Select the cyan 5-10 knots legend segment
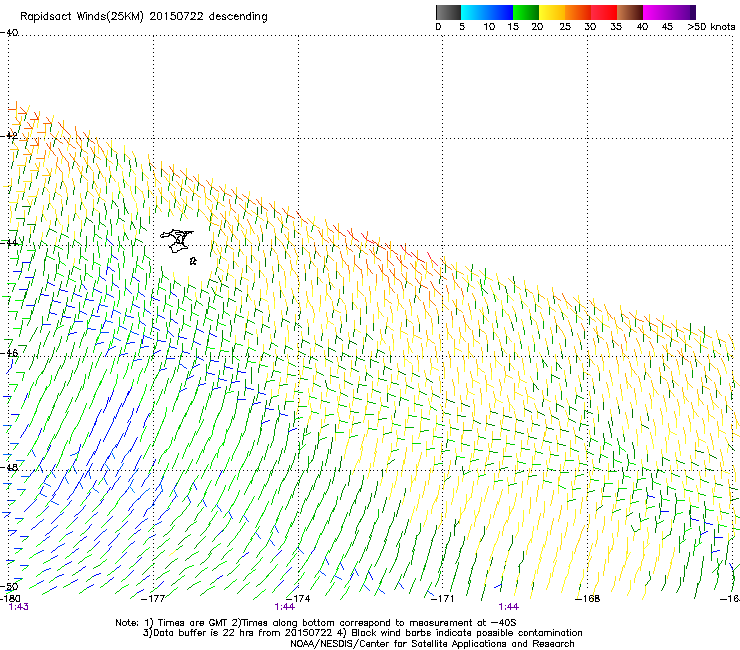The width and height of the screenshot is (740, 650). coord(474,12)
